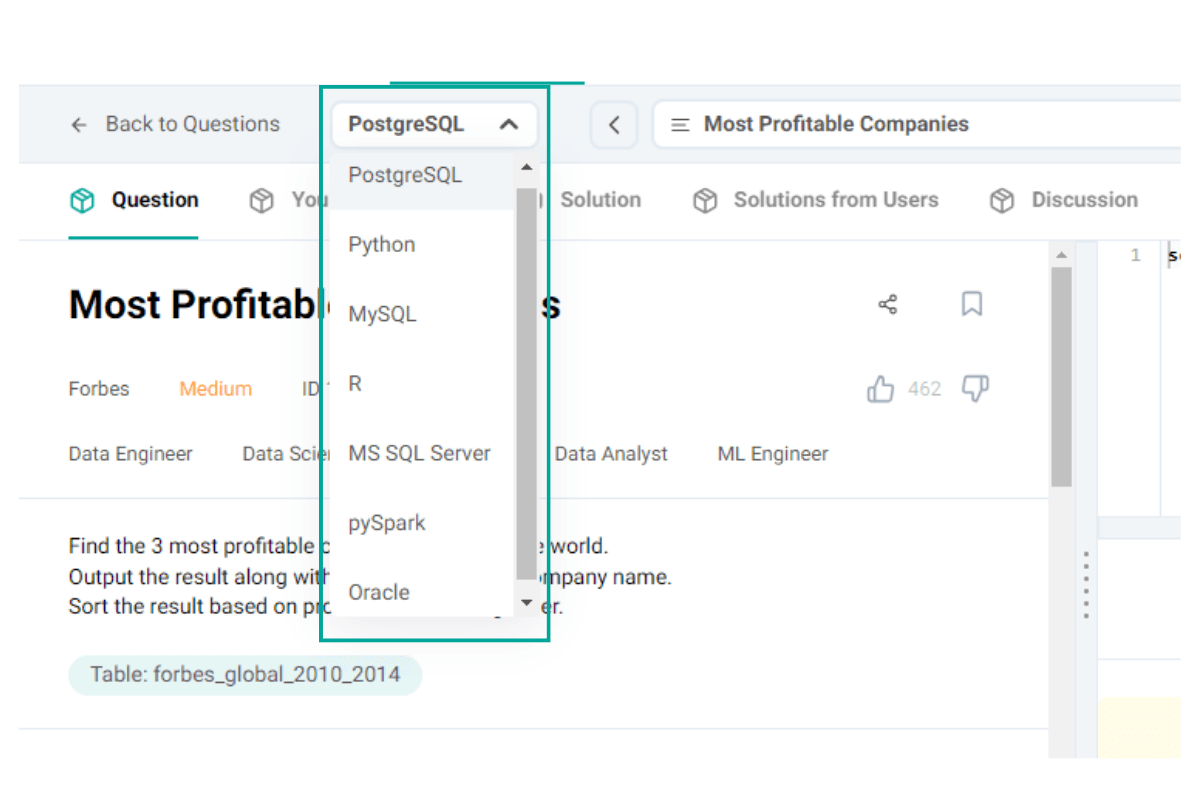This screenshot has height=800, width=1200.
Task: Open the Discussion tab
Action: [1084, 200]
